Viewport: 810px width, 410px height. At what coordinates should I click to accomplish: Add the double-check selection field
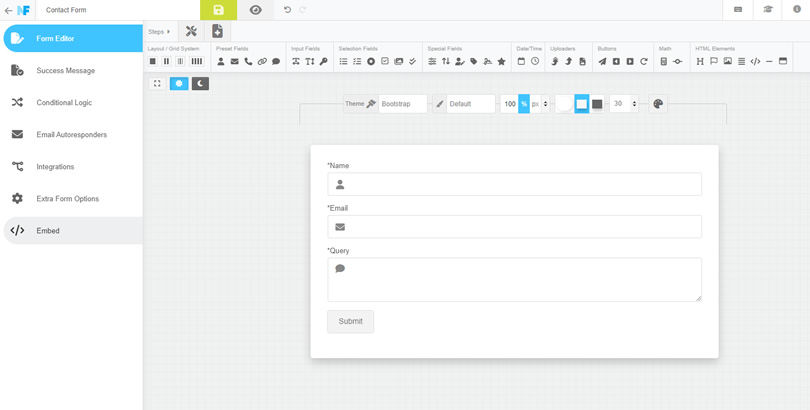click(x=412, y=61)
